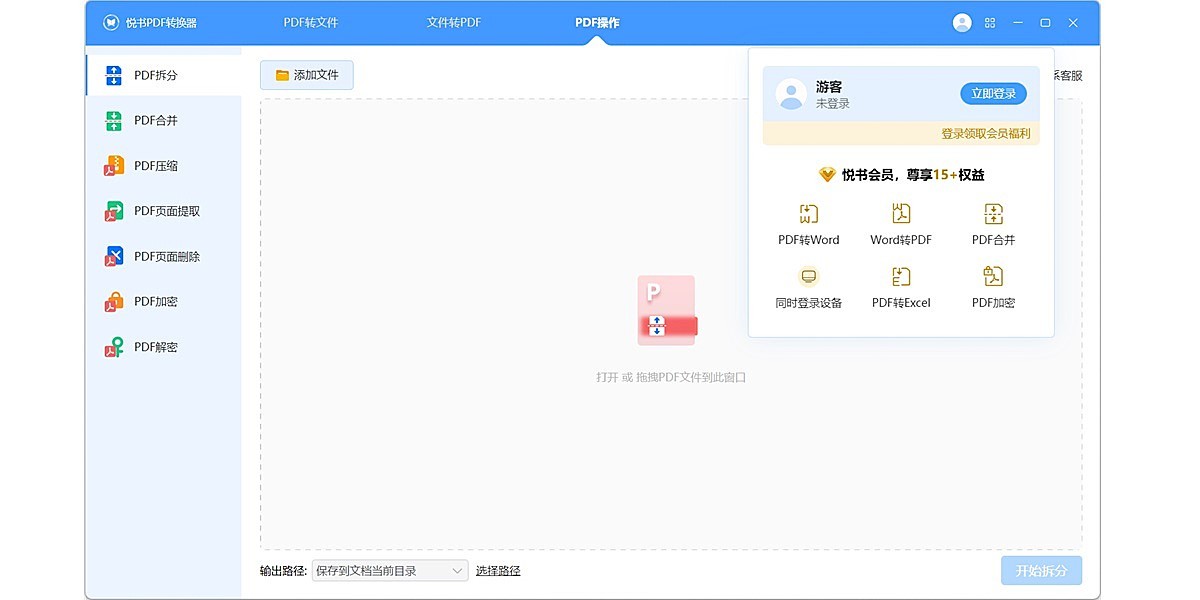Click the 添加文件 add file button

(x=306, y=74)
